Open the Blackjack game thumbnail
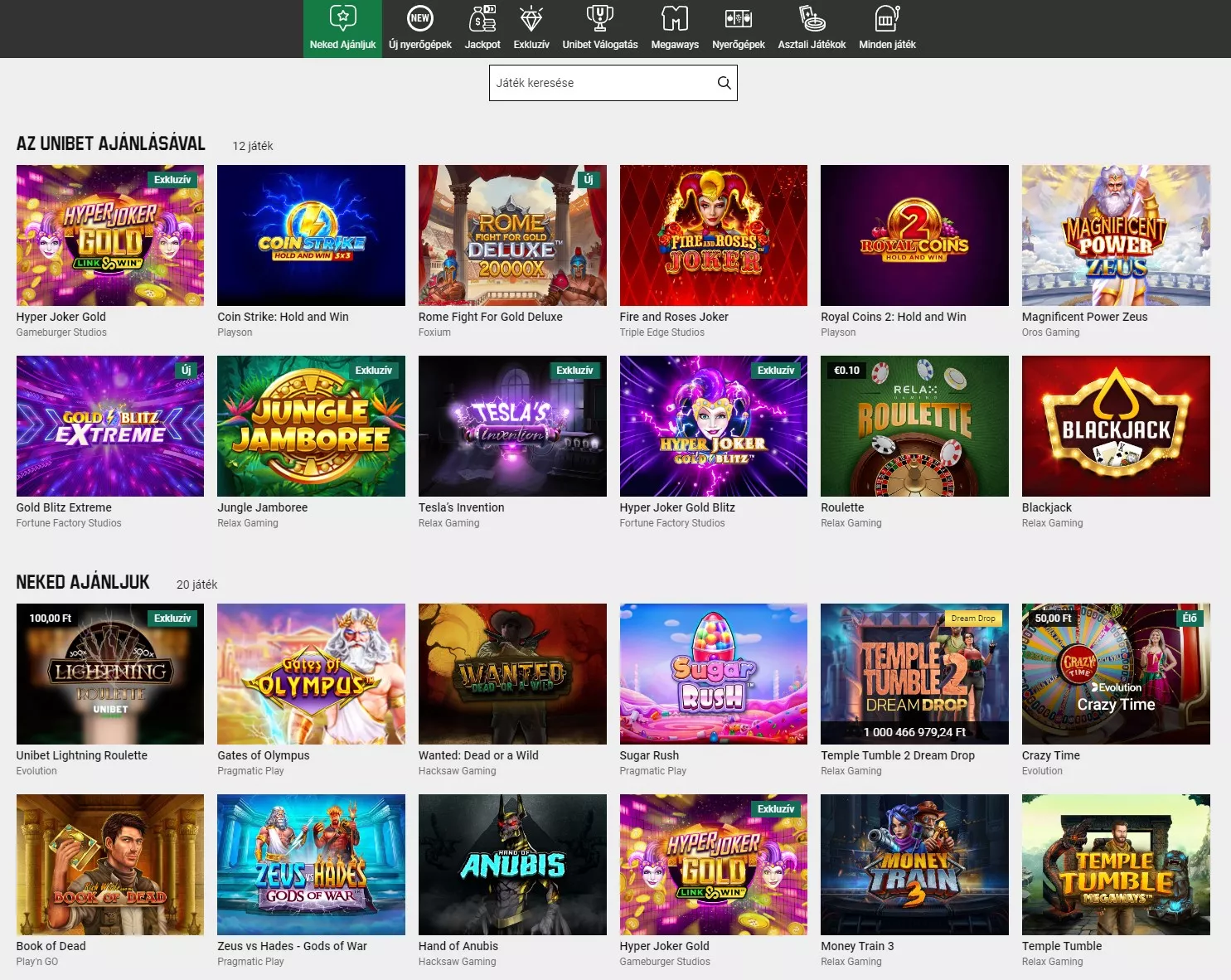Screen dimensions: 1231x980 coord(1115,425)
